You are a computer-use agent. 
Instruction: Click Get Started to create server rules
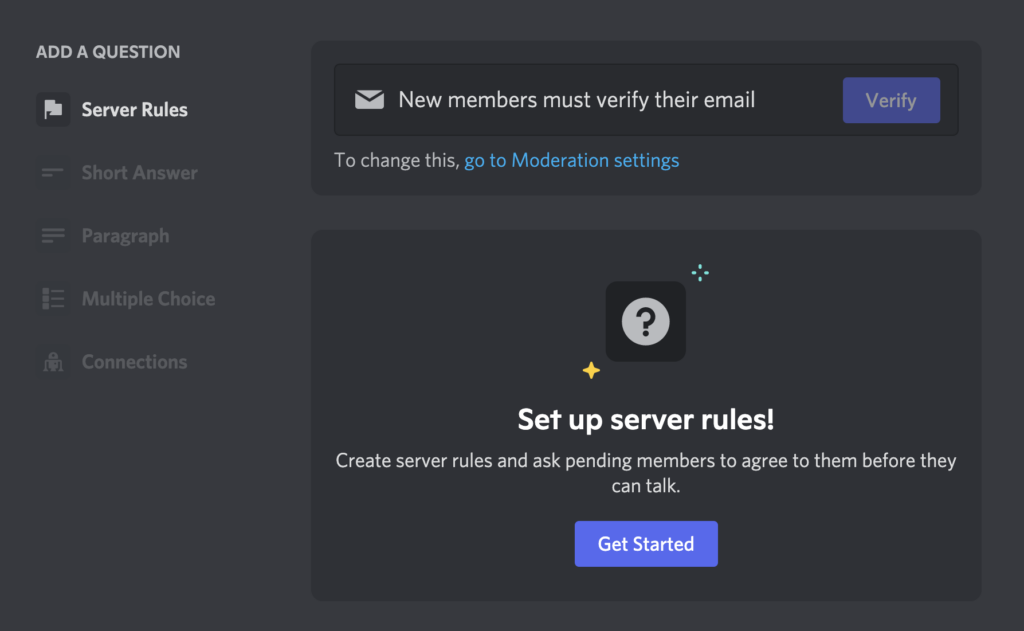tap(645, 543)
